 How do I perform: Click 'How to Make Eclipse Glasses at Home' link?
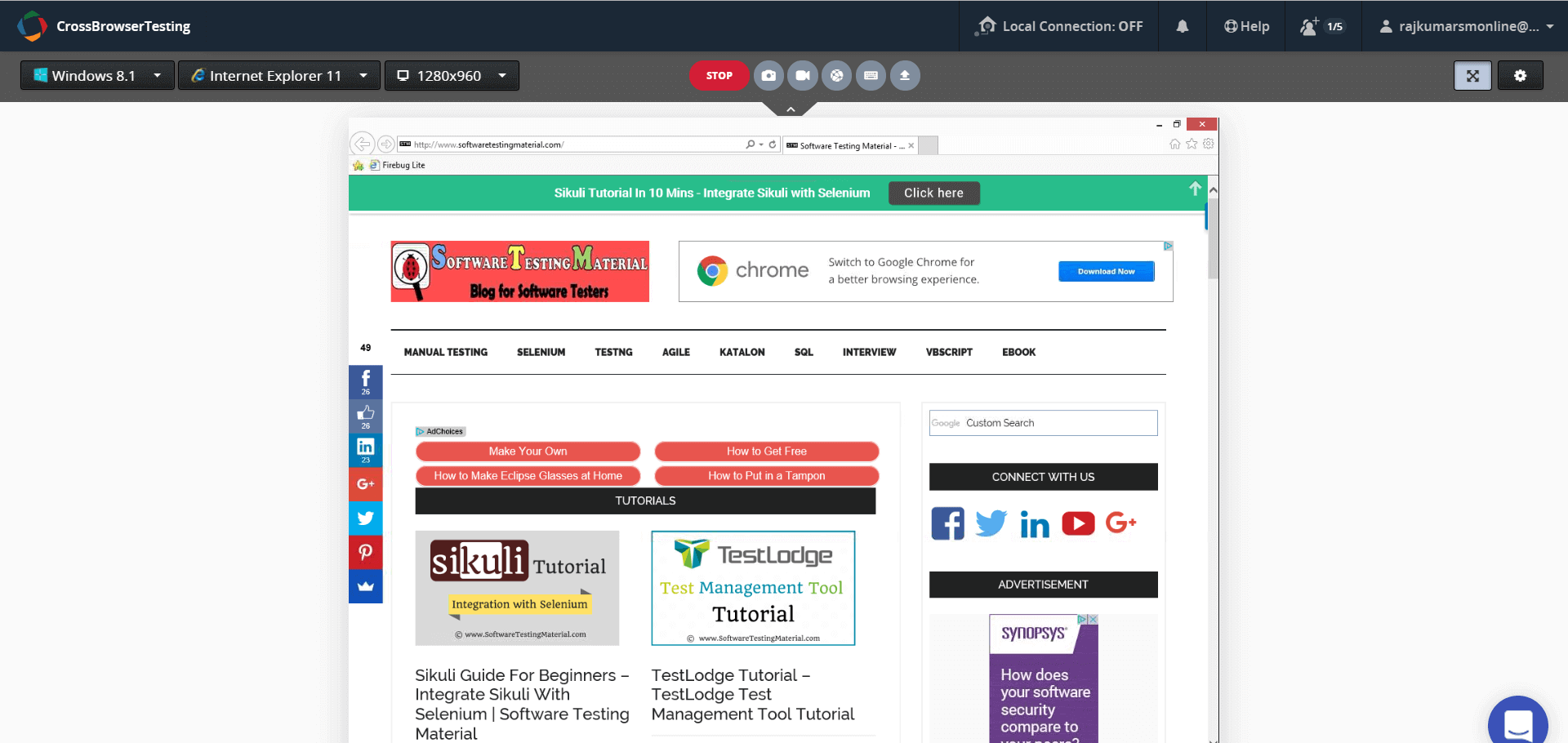click(x=528, y=475)
